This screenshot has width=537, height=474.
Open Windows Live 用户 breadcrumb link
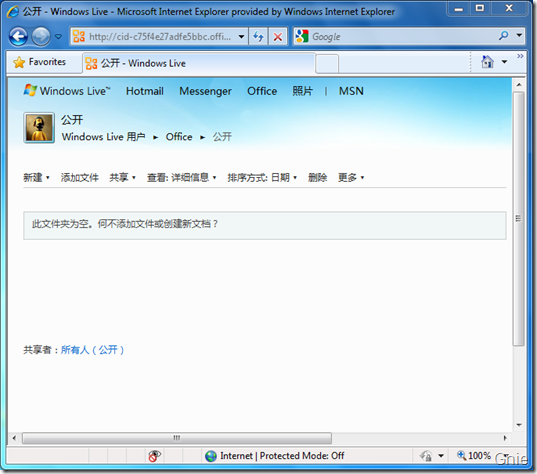103,137
